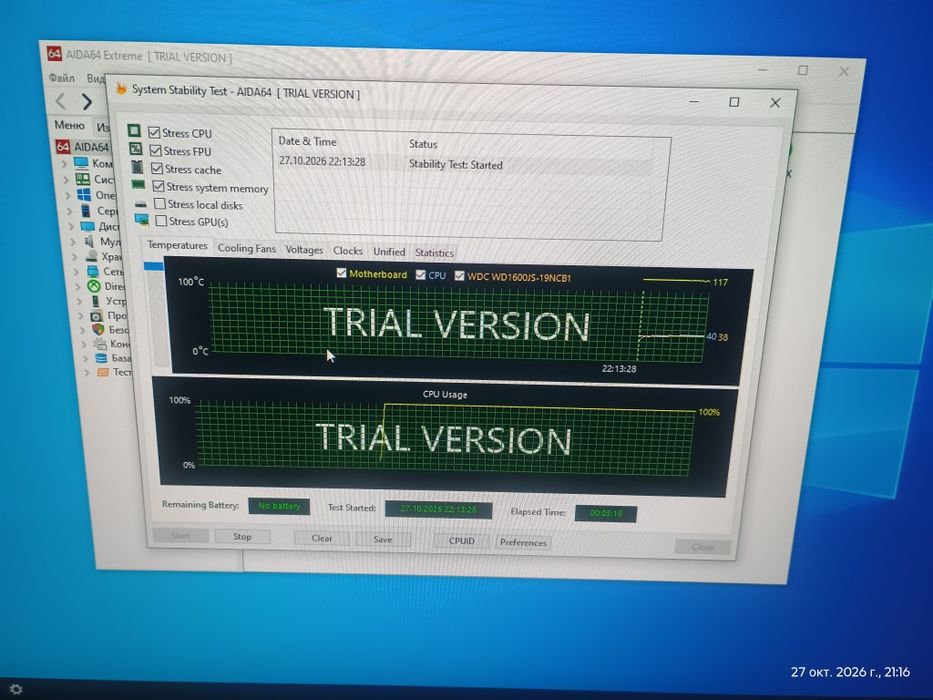The width and height of the screenshot is (933, 700).
Task: Click the back arrow in AIDA64 Extreme toolbar
Action: click(x=60, y=101)
